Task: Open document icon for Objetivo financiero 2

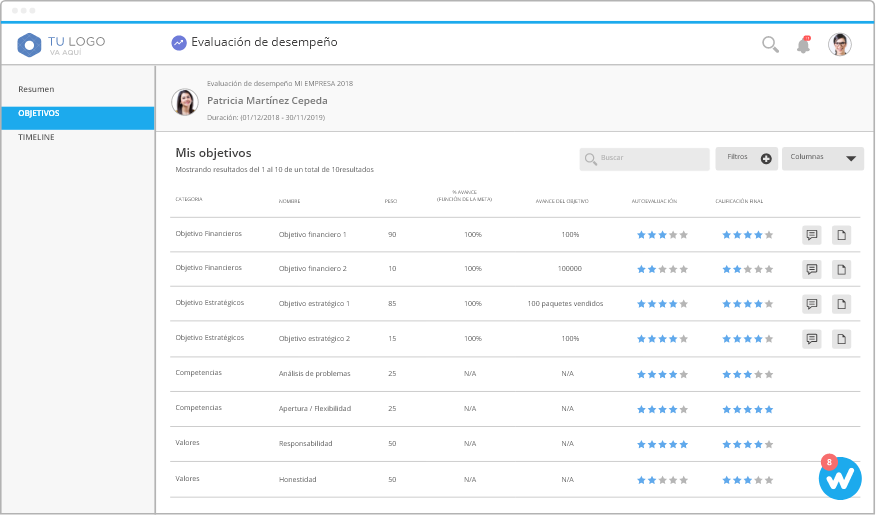Action: tap(842, 269)
